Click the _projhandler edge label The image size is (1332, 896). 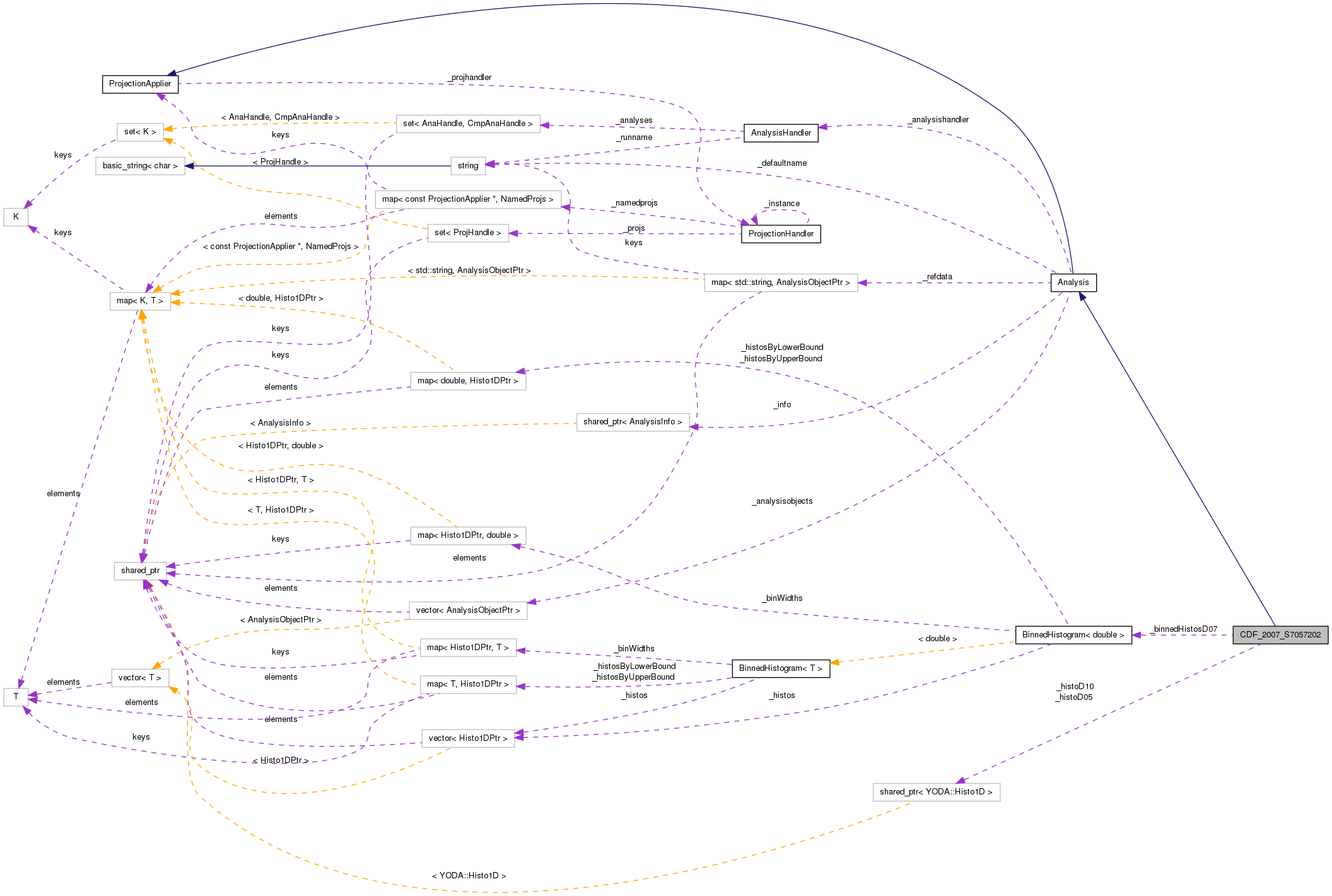pyautogui.click(x=470, y=78)
